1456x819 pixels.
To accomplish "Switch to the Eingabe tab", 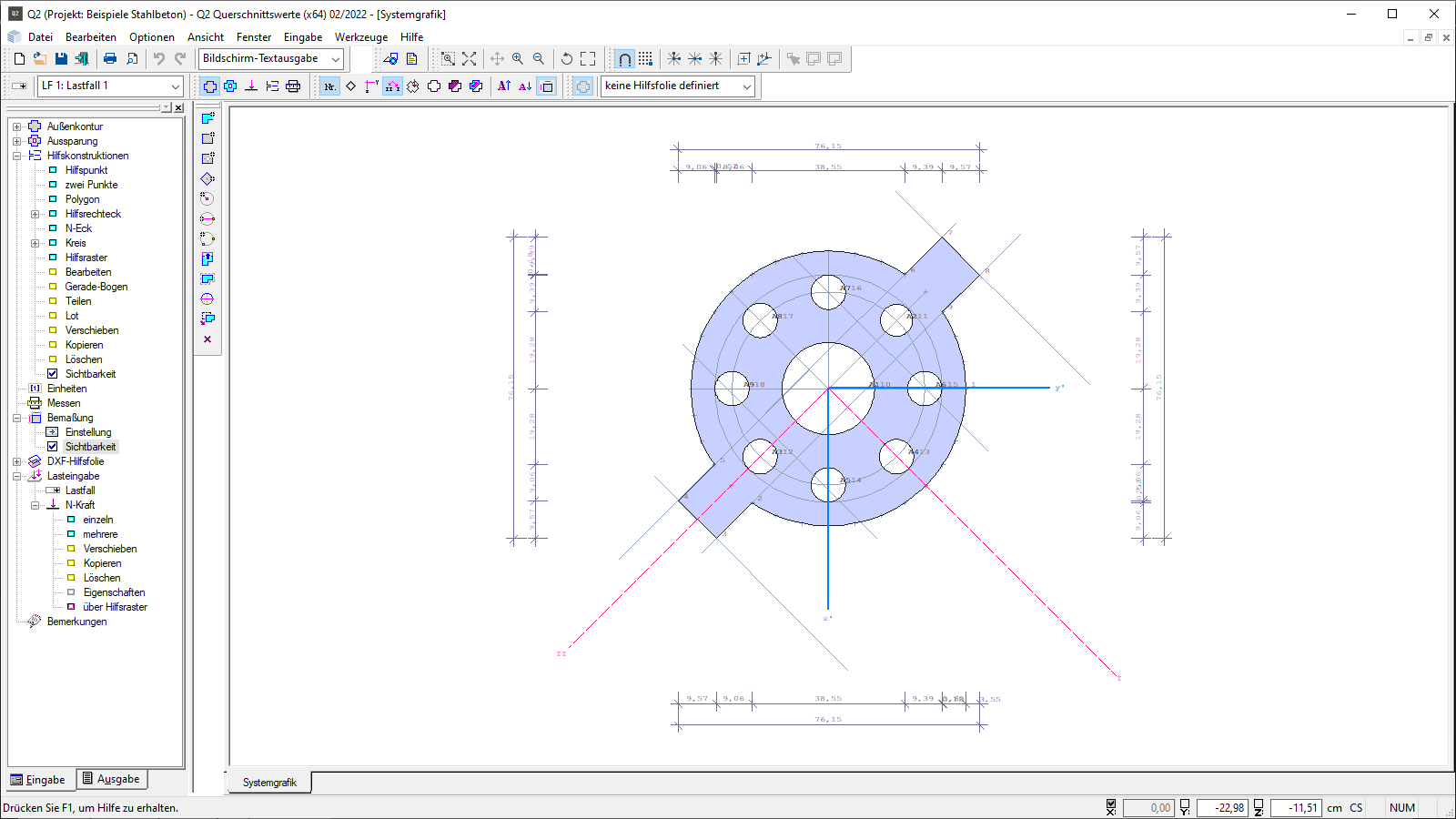I will (39, 780).
